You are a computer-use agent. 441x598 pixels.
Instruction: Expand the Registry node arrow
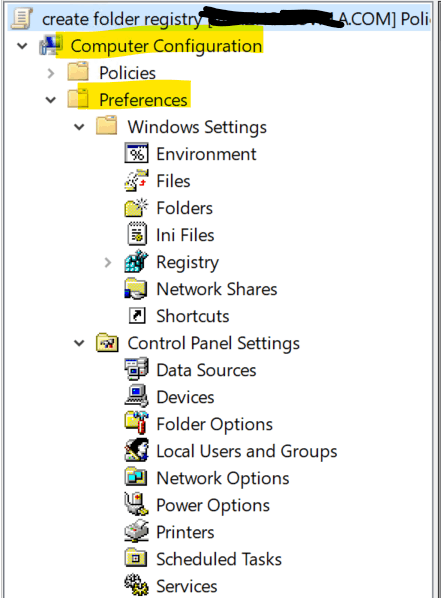pyautogui.click(x=108, y=262)
